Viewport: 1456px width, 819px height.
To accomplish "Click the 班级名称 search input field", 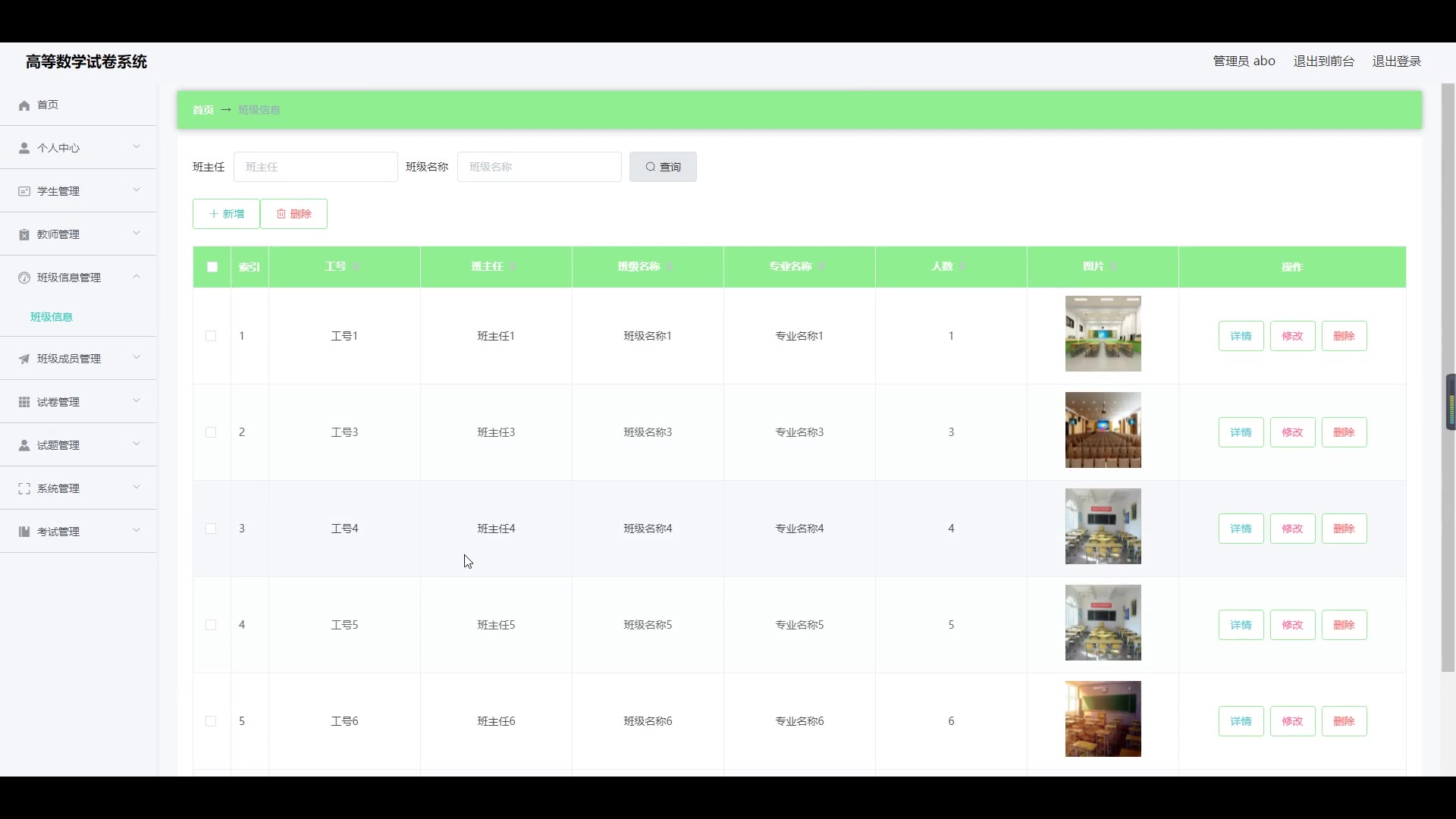I will [x=538, y=168].
